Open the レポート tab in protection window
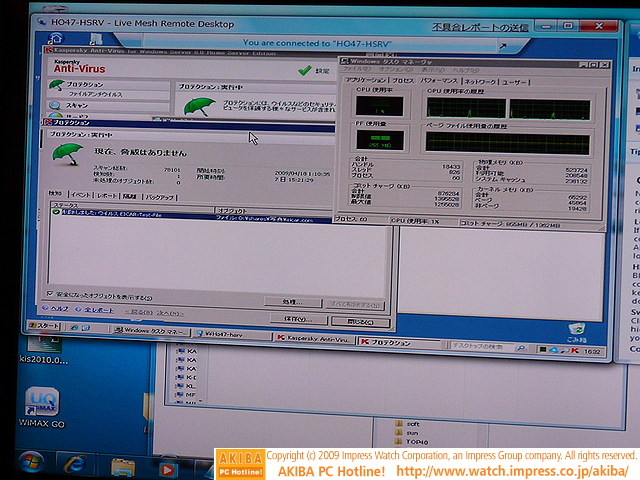The height and width of the screenshot is (480, 640). pyautogui.click(x=106, y=198)
